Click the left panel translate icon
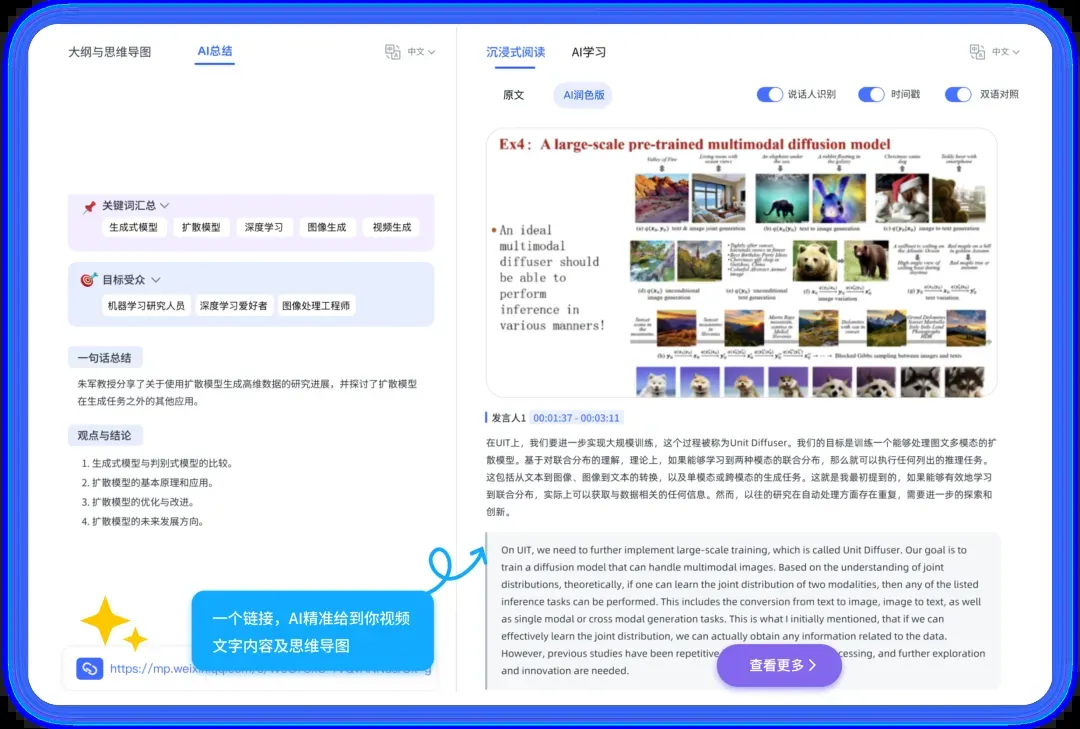 tap(393, 52)
